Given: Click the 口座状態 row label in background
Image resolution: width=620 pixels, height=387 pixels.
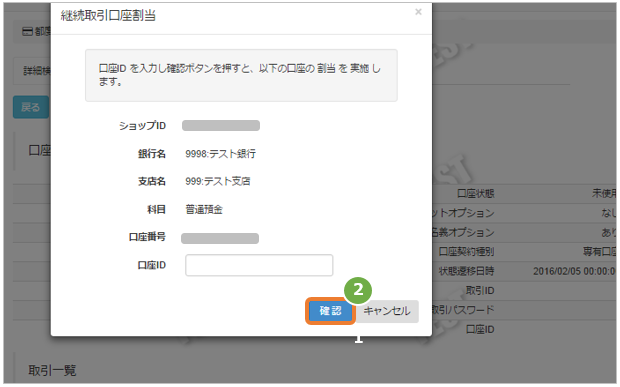Looking at the screenshot, I should click(476, 194).
